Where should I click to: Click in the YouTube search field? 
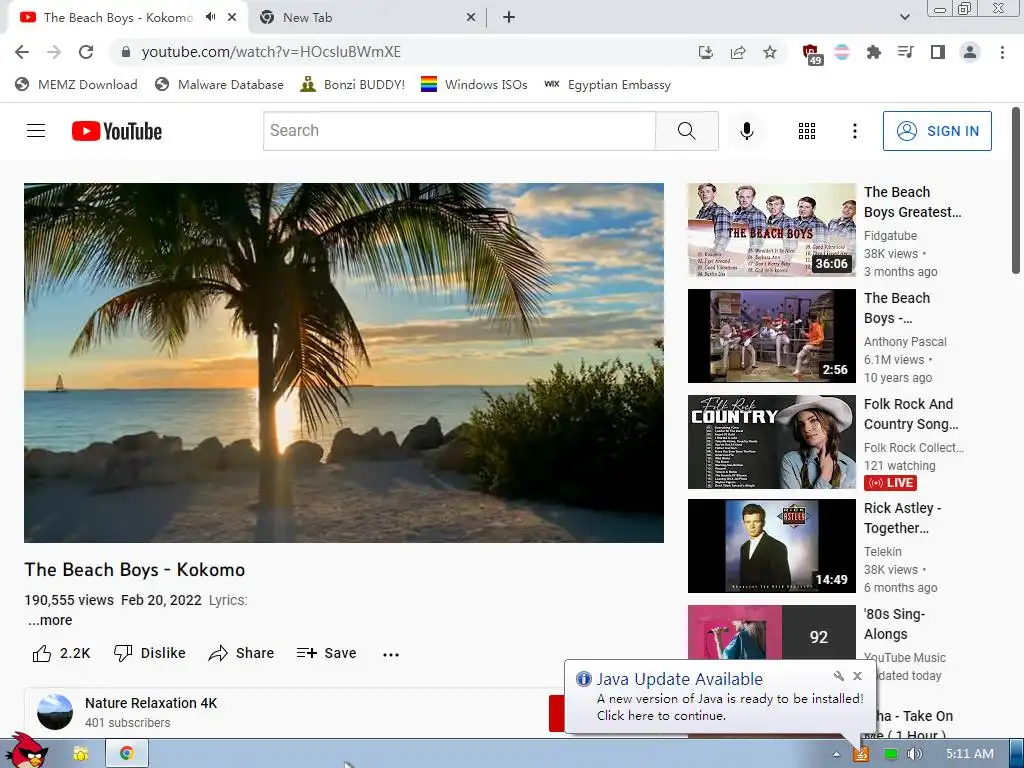[459, 131]
